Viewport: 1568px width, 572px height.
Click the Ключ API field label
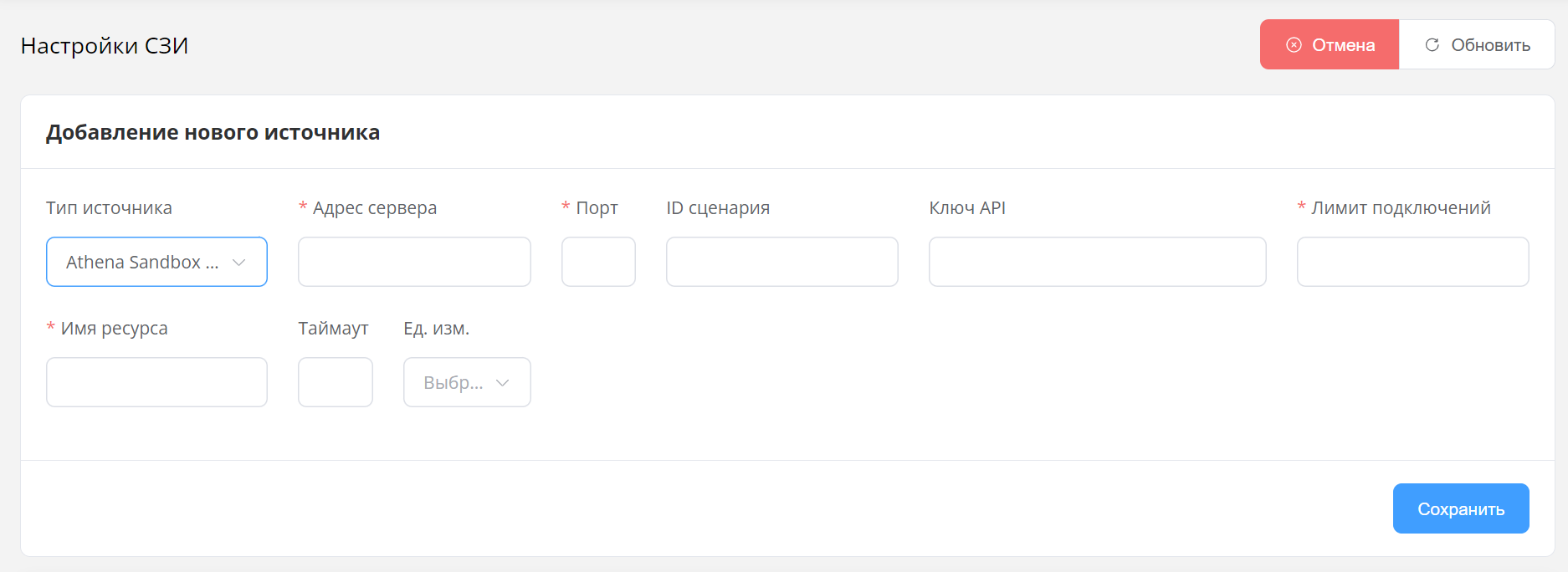[967, 208]
